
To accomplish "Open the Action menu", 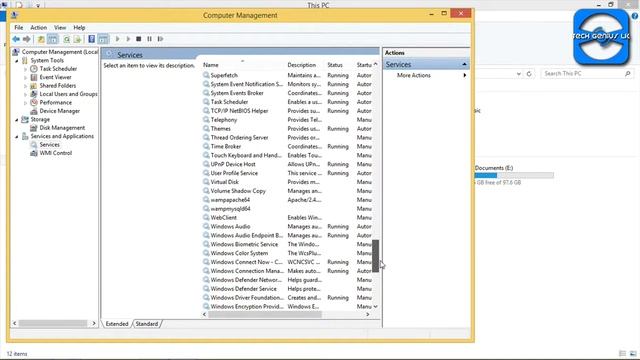I will pyautogui.click(x=38, y=27).
